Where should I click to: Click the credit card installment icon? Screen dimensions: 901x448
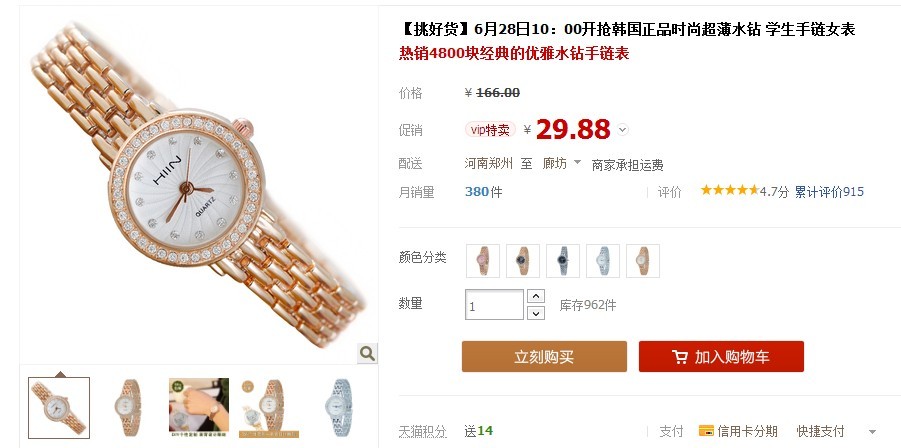pos(706,431)
